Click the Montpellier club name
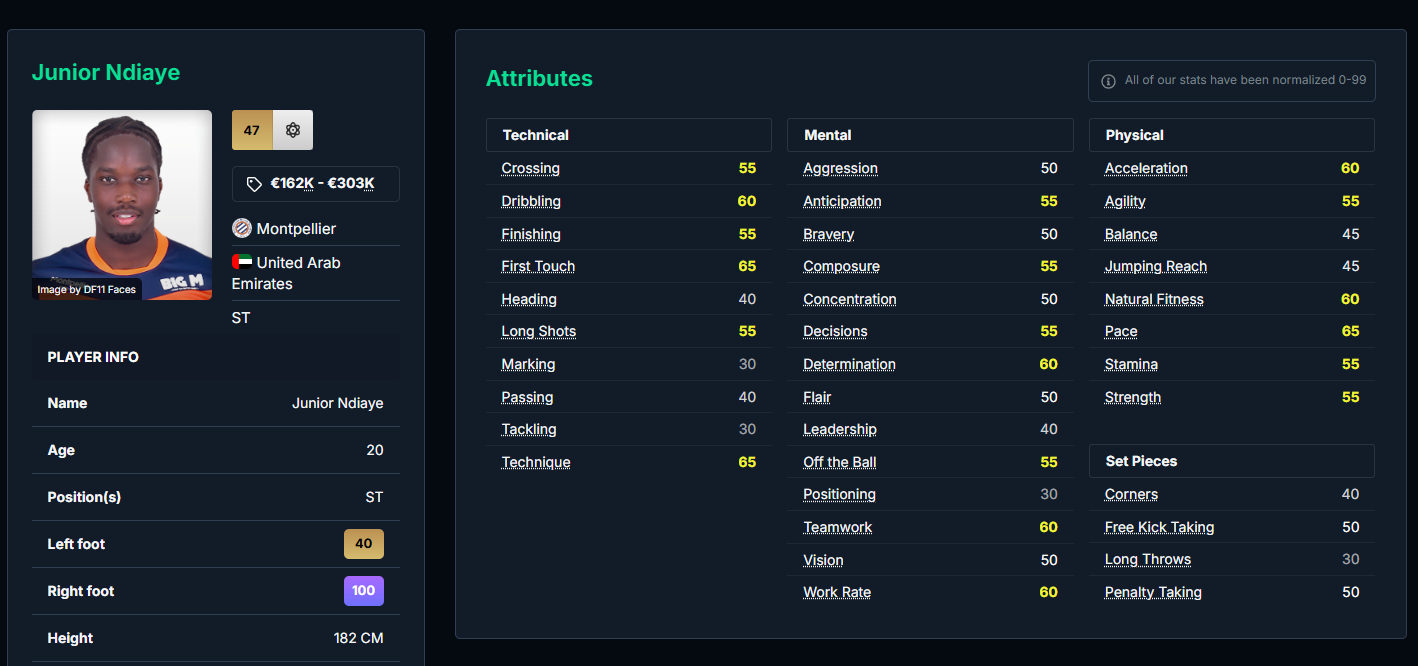 tap(296, 229)
